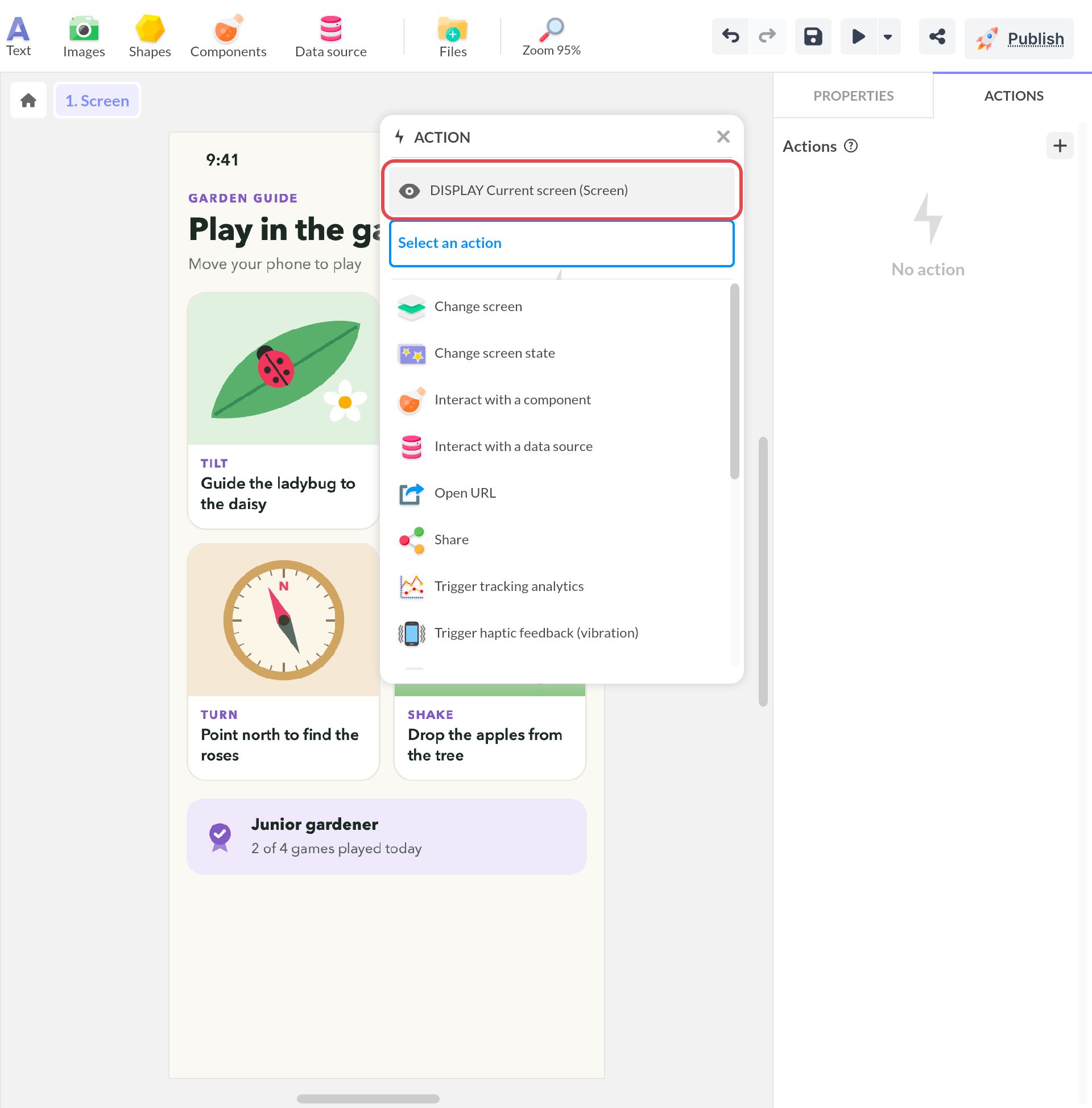The width and height of the screenshot is (1092, 1108).
Task: Switch to the ACTIONS tab
Action: (x=1014, y=96)
